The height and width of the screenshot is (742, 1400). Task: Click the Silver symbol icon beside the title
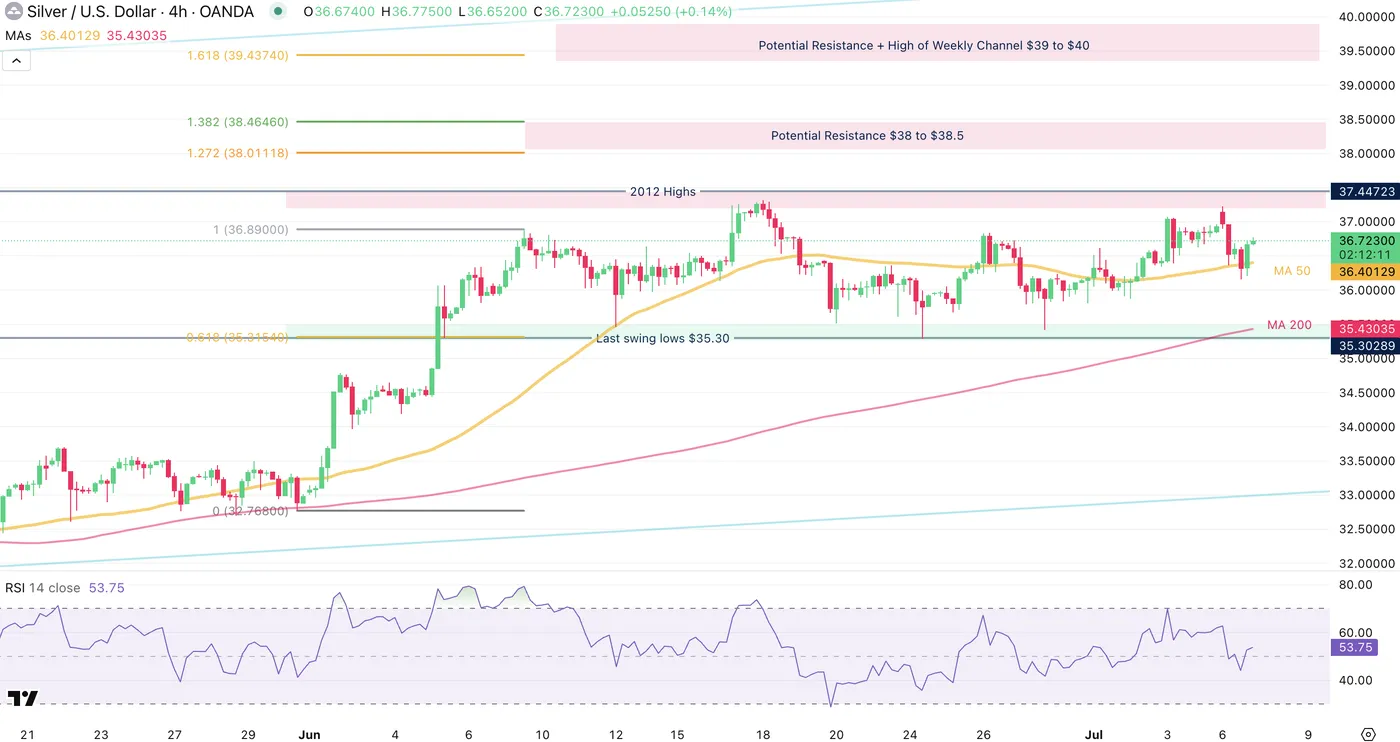[15, 12]
